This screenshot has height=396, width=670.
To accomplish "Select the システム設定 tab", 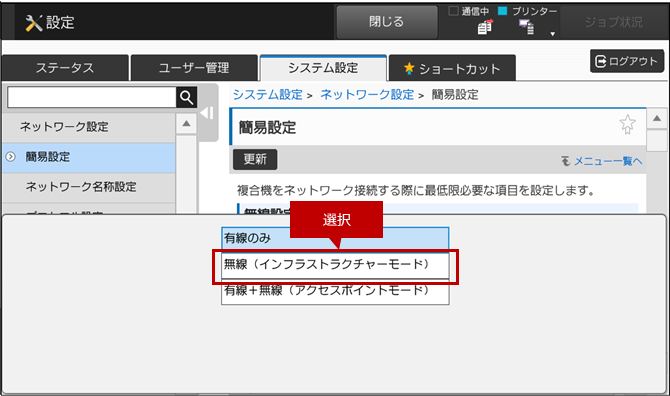I will 323,68.
